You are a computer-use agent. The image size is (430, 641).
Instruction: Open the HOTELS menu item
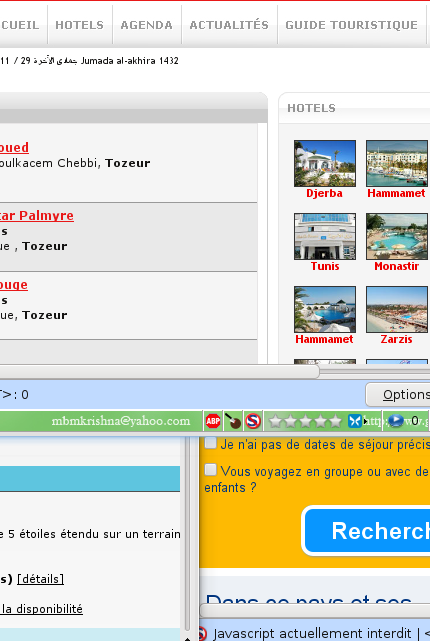tap(80, 25)
